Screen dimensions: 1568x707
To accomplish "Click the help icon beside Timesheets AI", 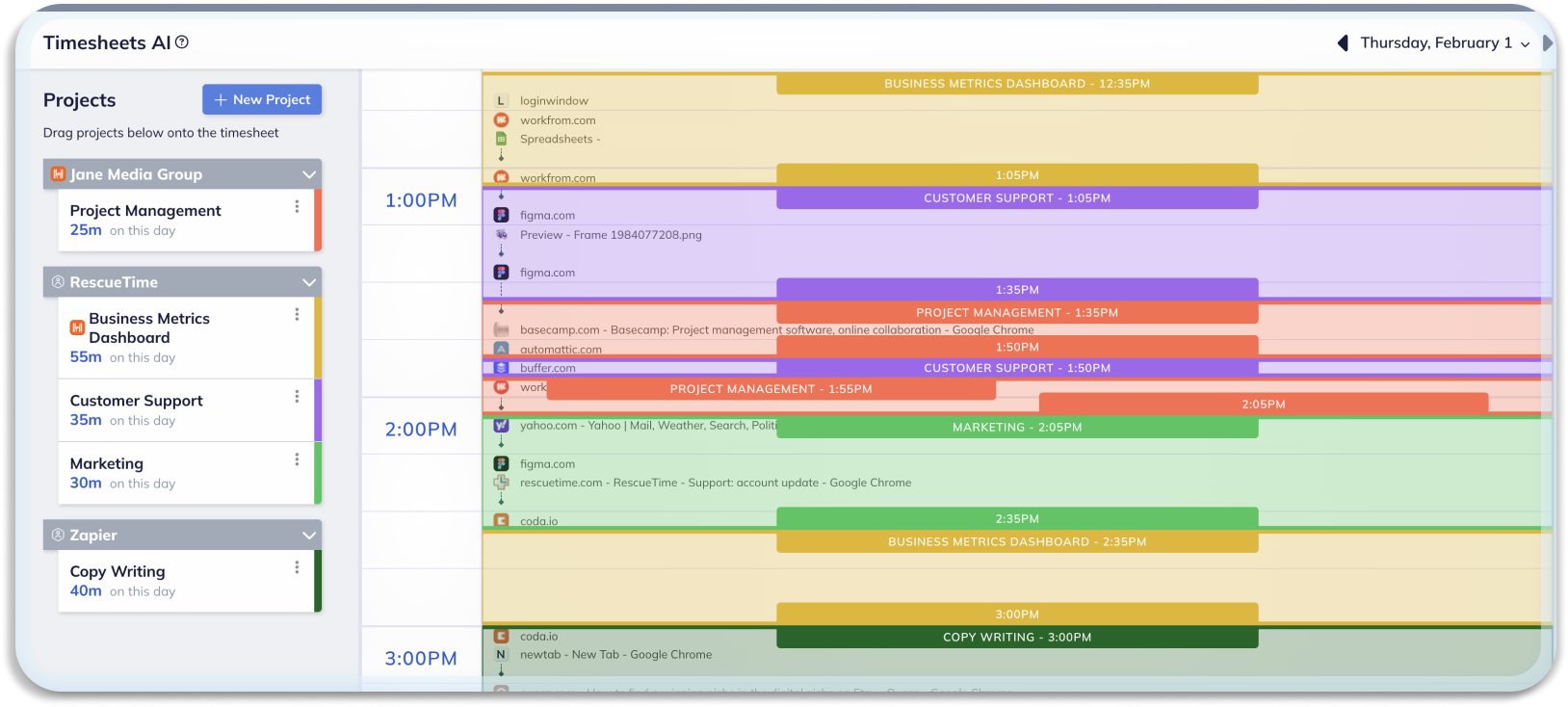I will coord(182,42).
